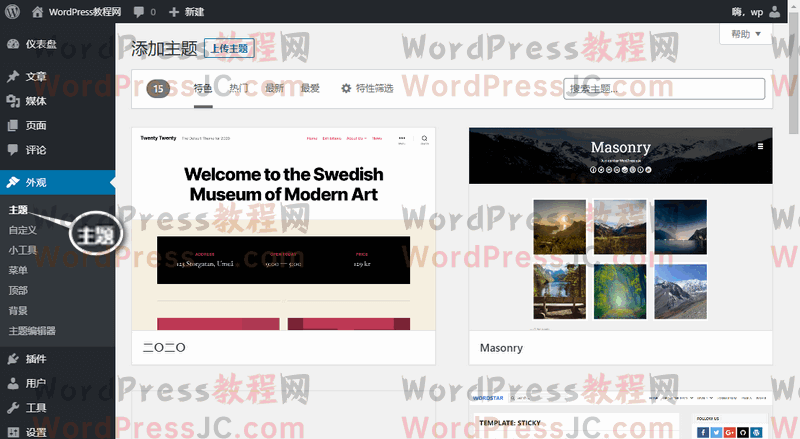The image size is (800, 439).
Task: Open the Media (媒体) icon
Action: coord(13,101)
